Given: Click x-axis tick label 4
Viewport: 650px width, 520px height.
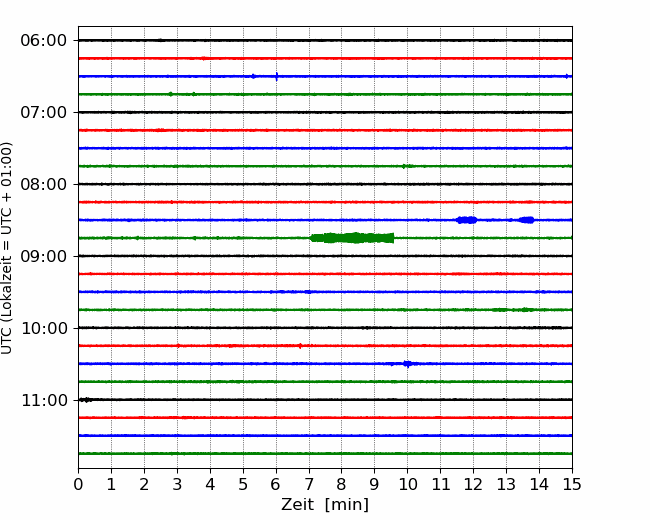Looking at the screenshot, I should pyautogui.click(x=210, y=484).
